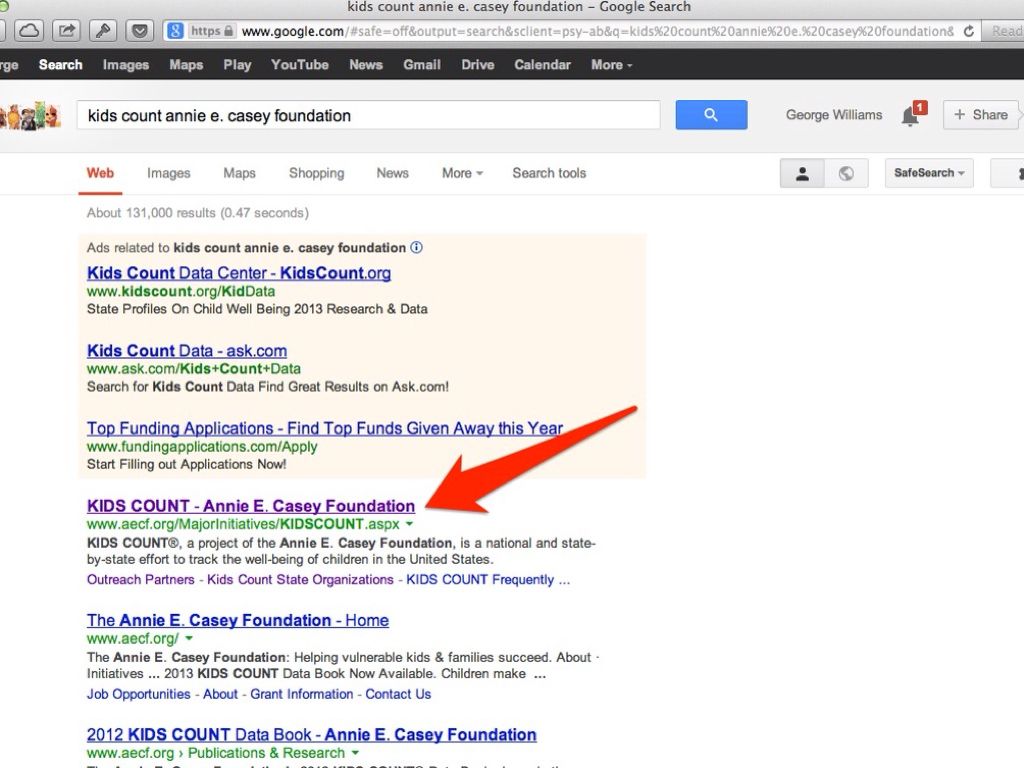Click the Pocket save icon in toolbar
The height and width of the screenshot is (768, 1024).
tap(139, 31)
